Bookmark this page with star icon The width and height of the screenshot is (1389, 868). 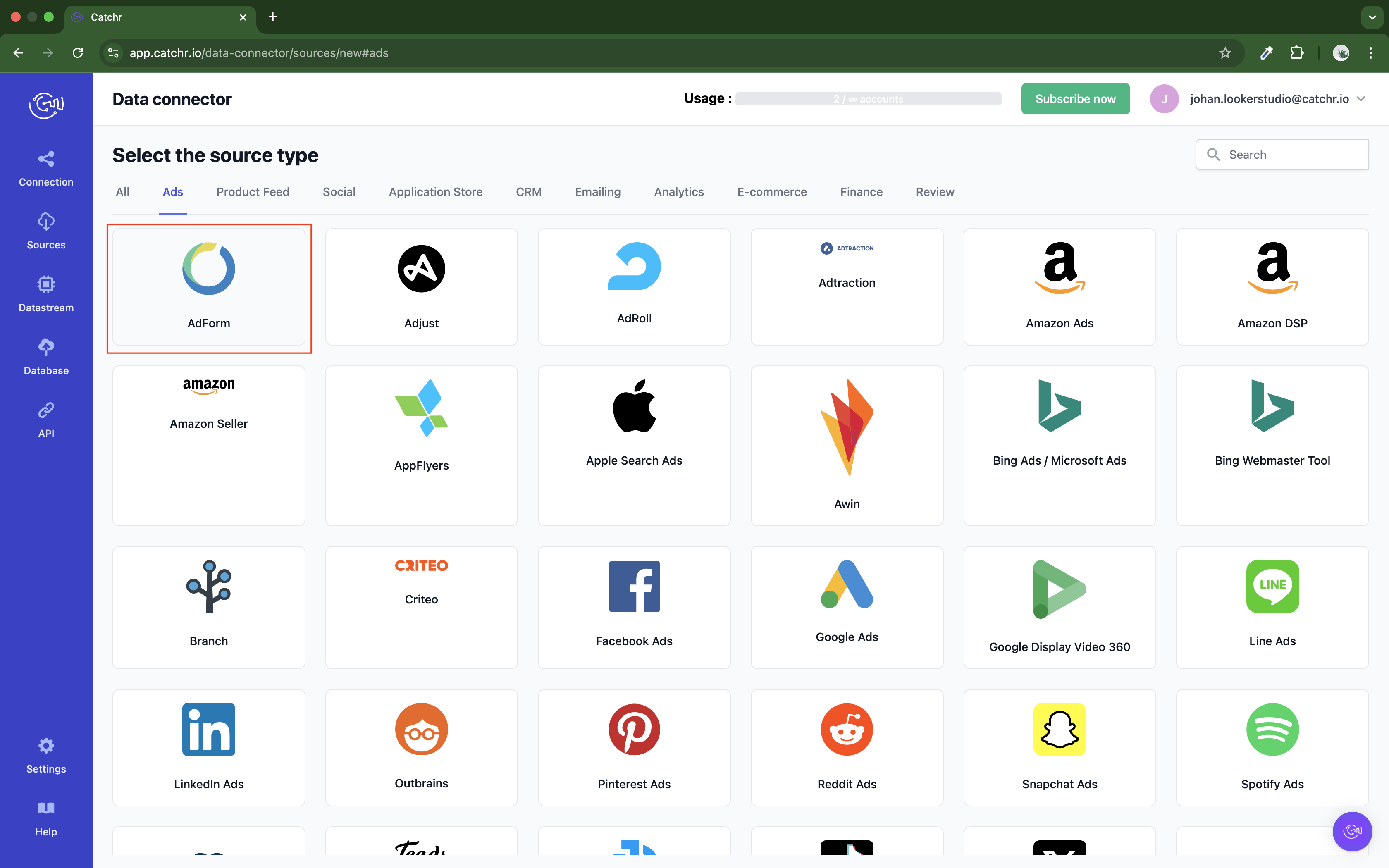tap(1225, 53)
